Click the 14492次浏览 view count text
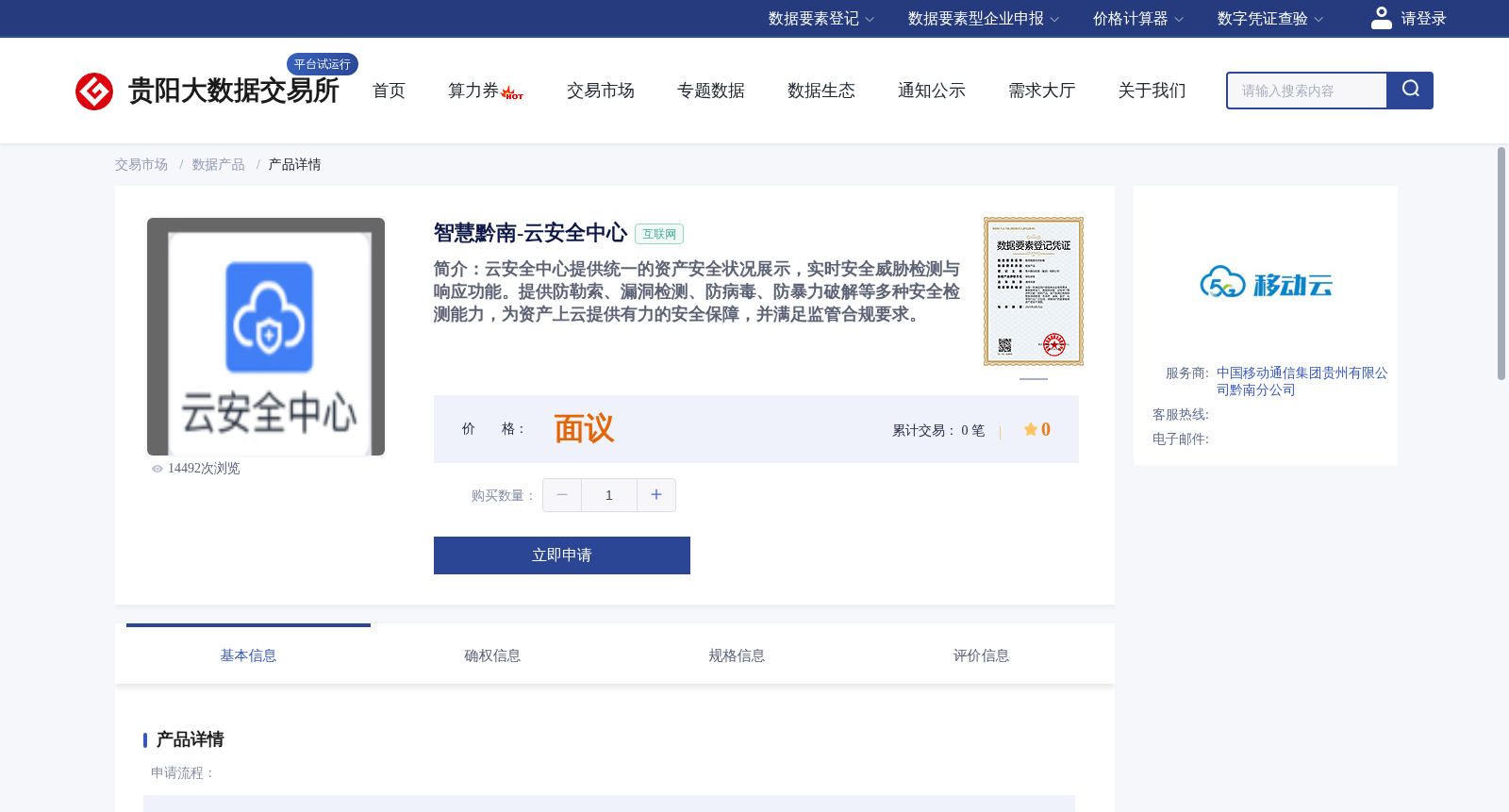Image resolution: width=1509 pixels, height=812 pixels. point(204,469)
